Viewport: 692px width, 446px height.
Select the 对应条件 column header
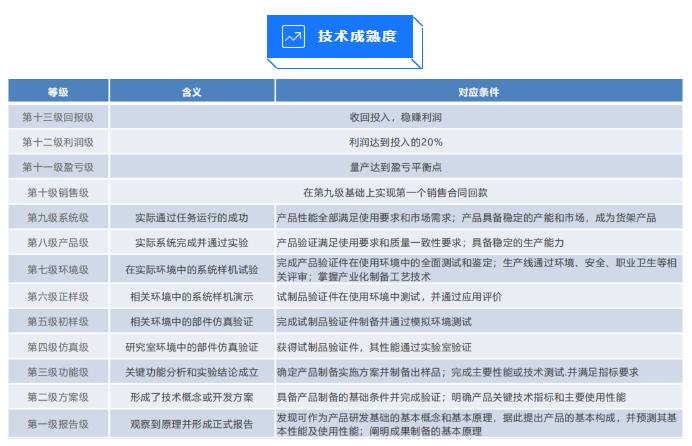click(478, 91)
